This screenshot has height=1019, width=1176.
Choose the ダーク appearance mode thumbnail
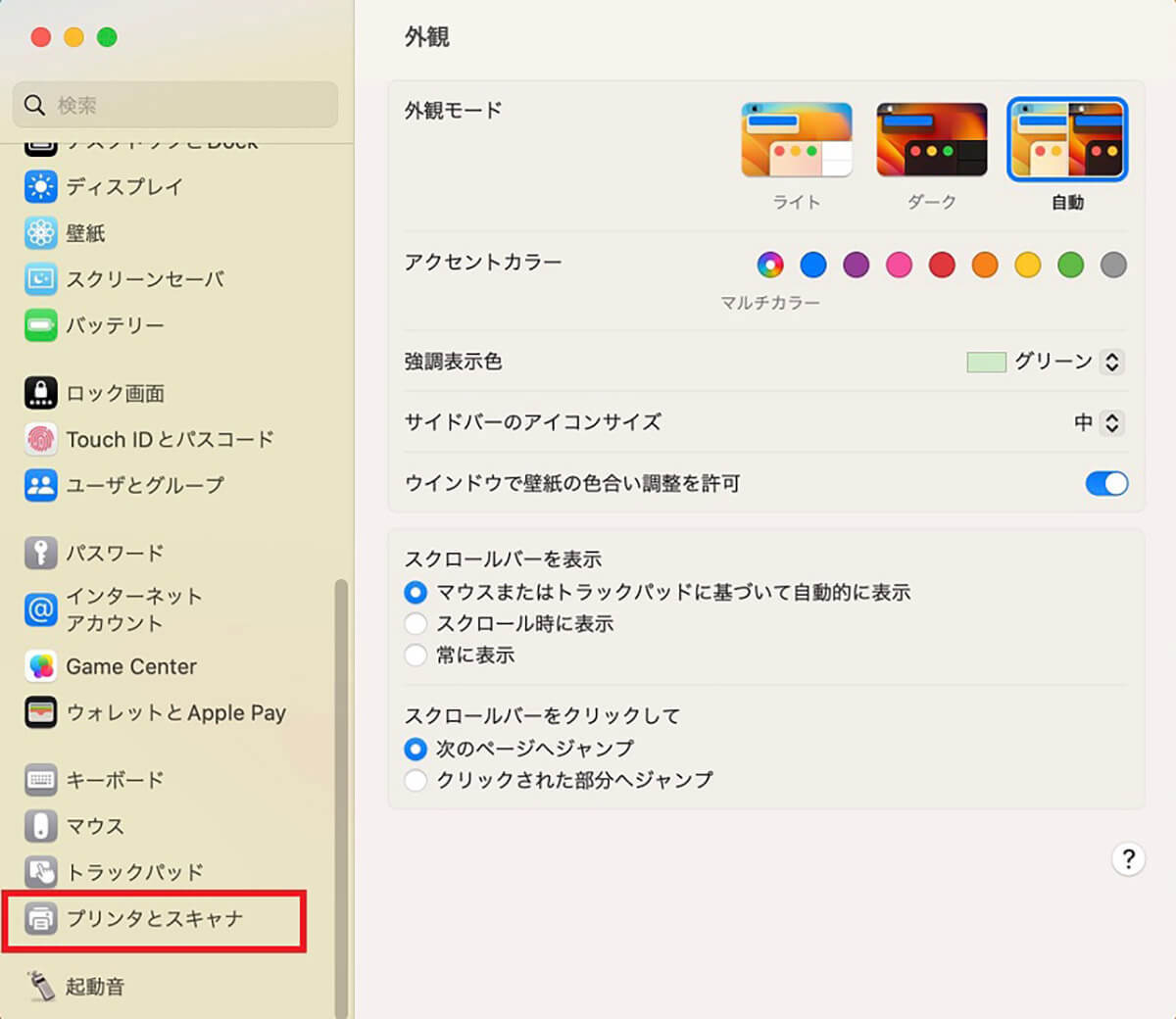[x=932, y=140]
